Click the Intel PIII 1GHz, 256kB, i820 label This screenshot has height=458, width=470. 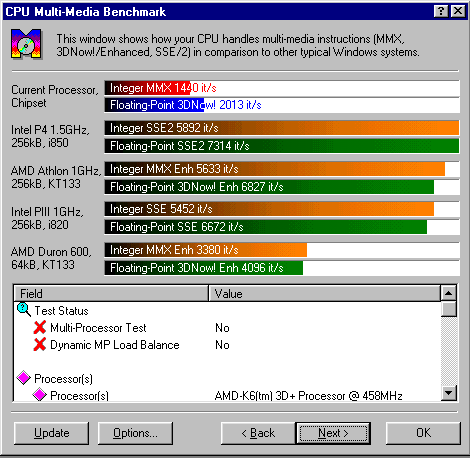[x=47, y=218]
